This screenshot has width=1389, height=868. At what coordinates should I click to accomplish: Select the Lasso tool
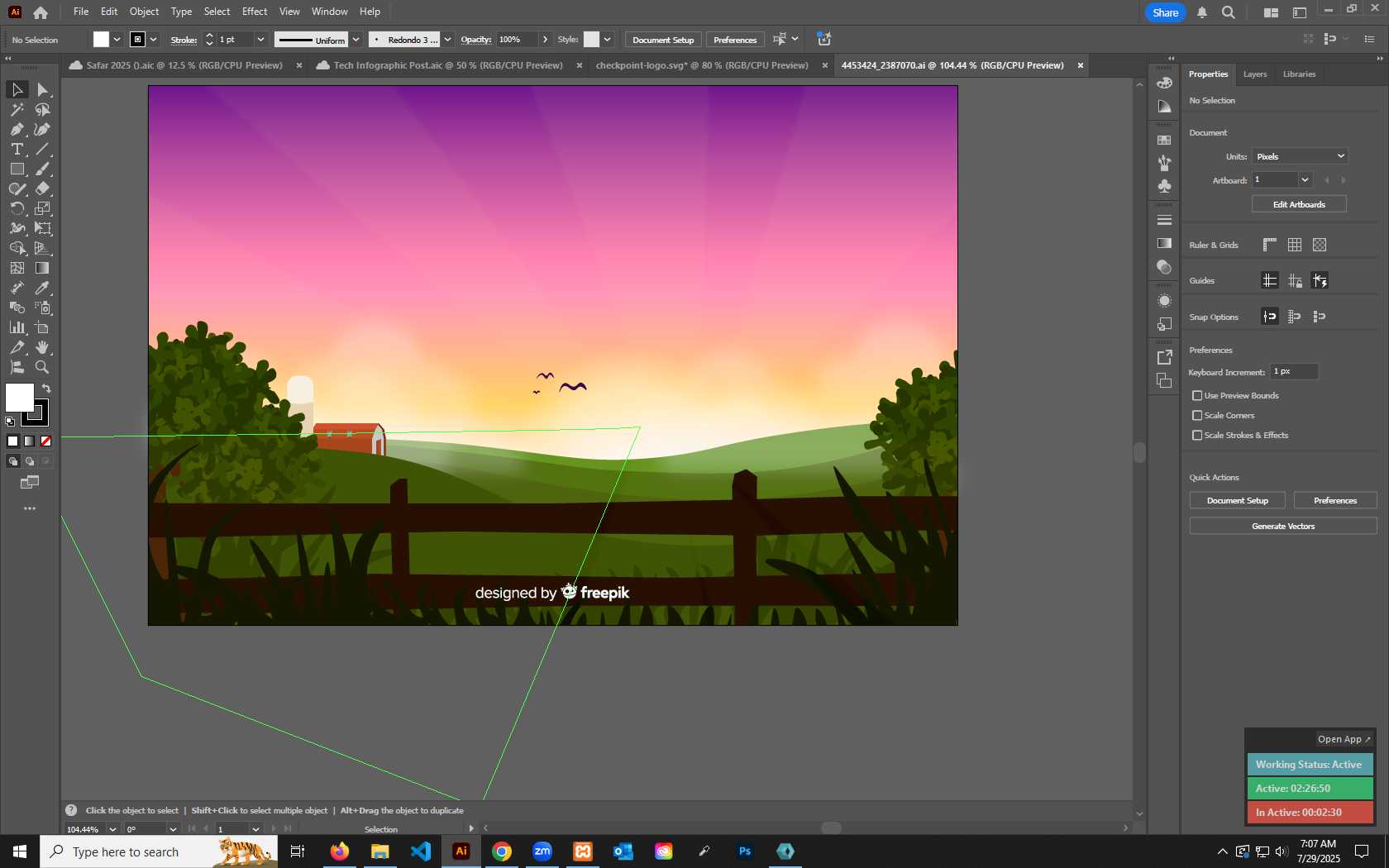(42, 109)
